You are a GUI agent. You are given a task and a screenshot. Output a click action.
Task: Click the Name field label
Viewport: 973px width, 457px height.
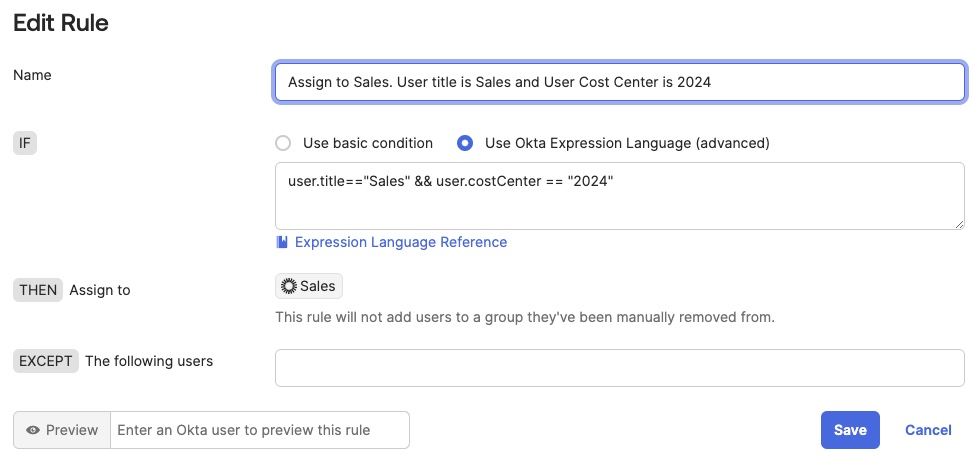32,75
